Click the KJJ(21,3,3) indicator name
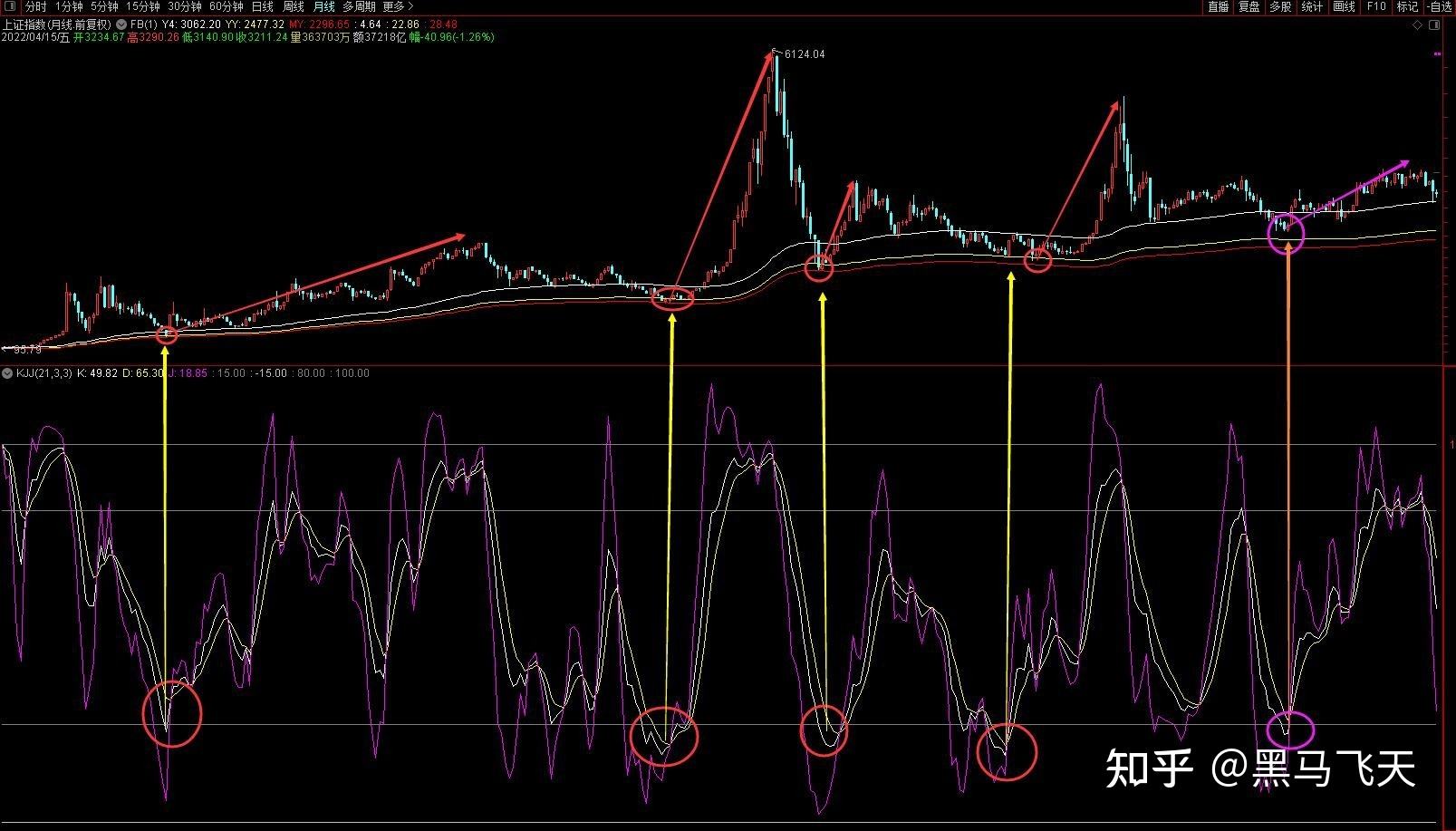Viewport: 1456px width, 831px height. [x=43, y=373]
